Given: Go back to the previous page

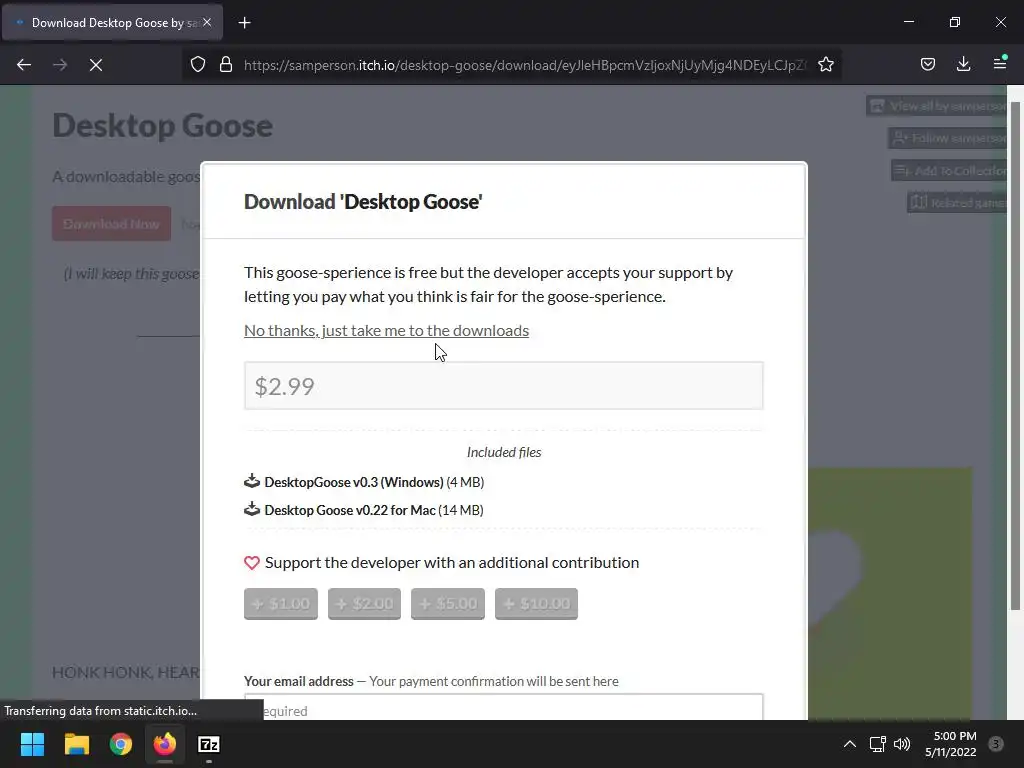Looking at the screenshot, I should [x=24, y=65].
